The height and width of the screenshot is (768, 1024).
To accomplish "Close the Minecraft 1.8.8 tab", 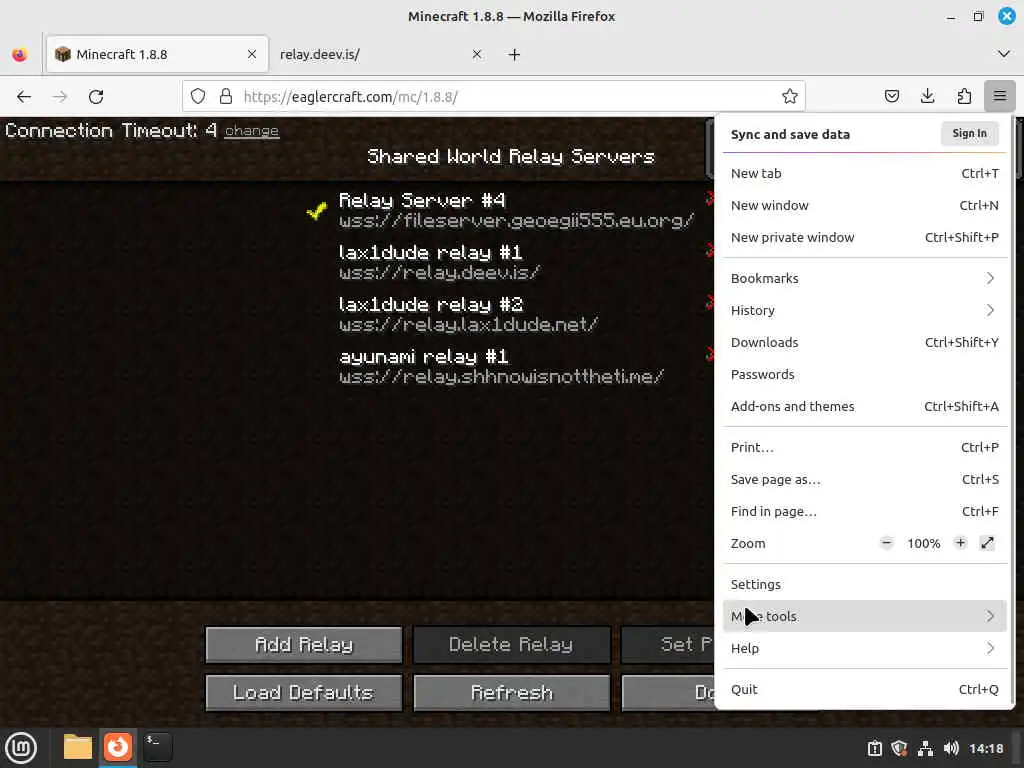I will click(251, 54).
